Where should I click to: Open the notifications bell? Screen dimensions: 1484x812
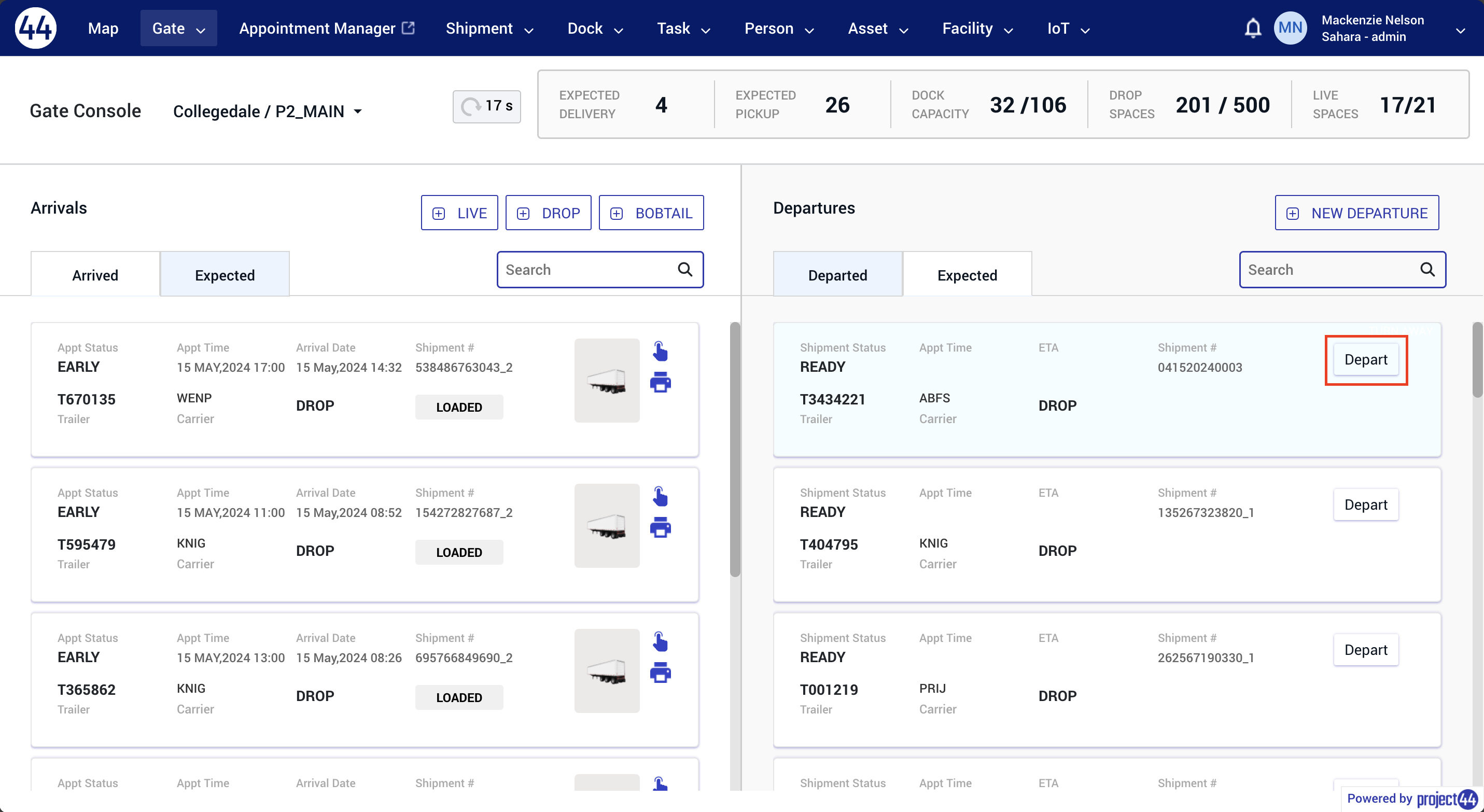(x=1253, y=28)
